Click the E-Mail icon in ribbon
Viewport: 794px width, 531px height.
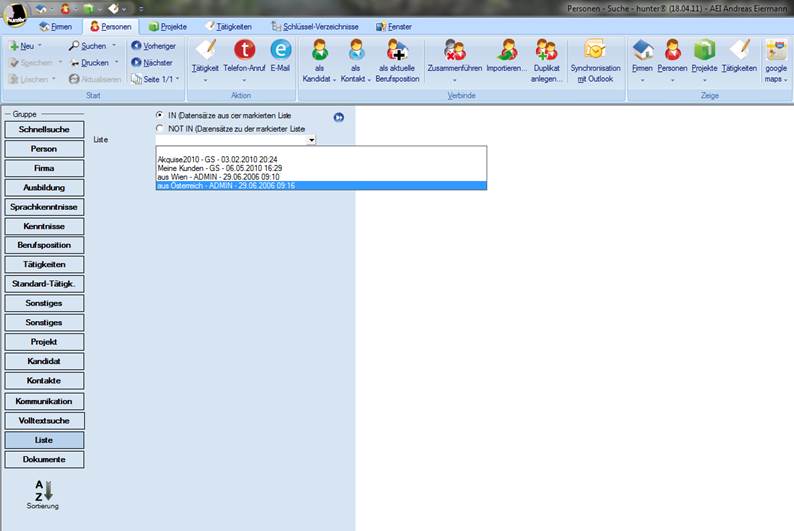pos(281,51)
